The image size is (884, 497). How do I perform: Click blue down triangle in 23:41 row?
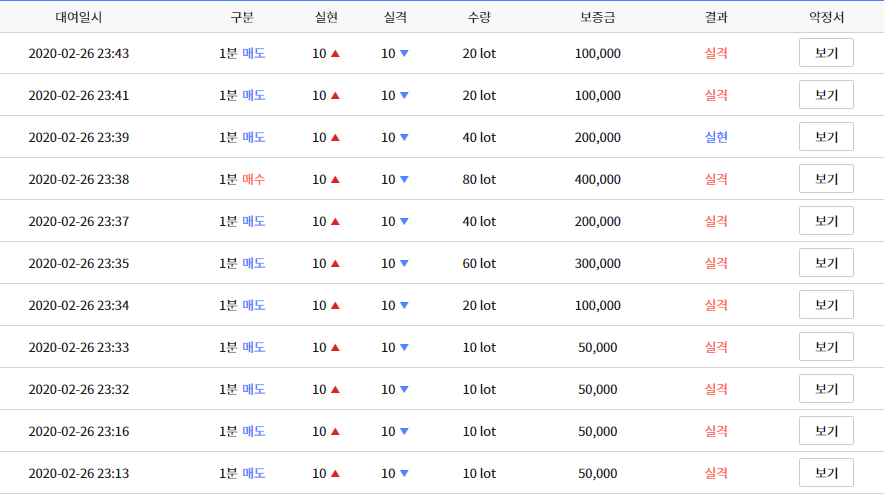click(404, 96)
